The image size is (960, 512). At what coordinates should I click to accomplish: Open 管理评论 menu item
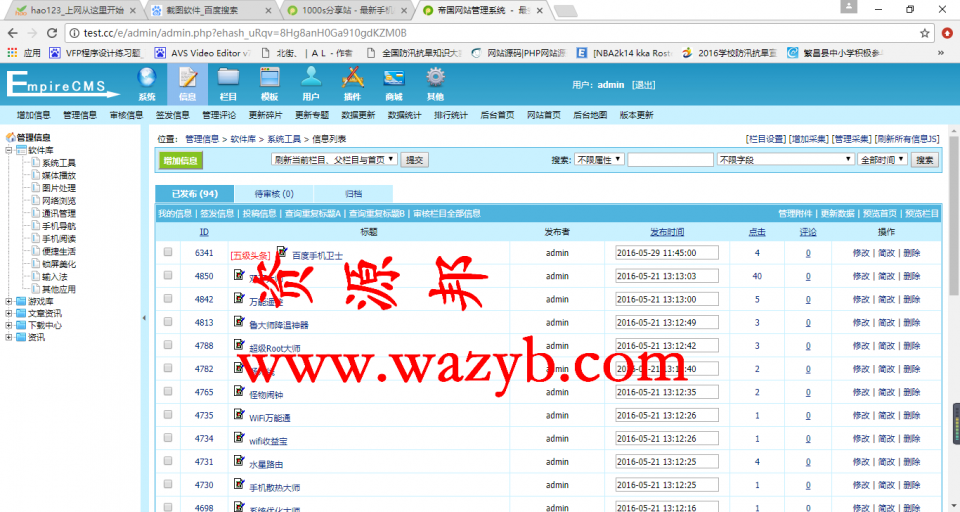219,115
